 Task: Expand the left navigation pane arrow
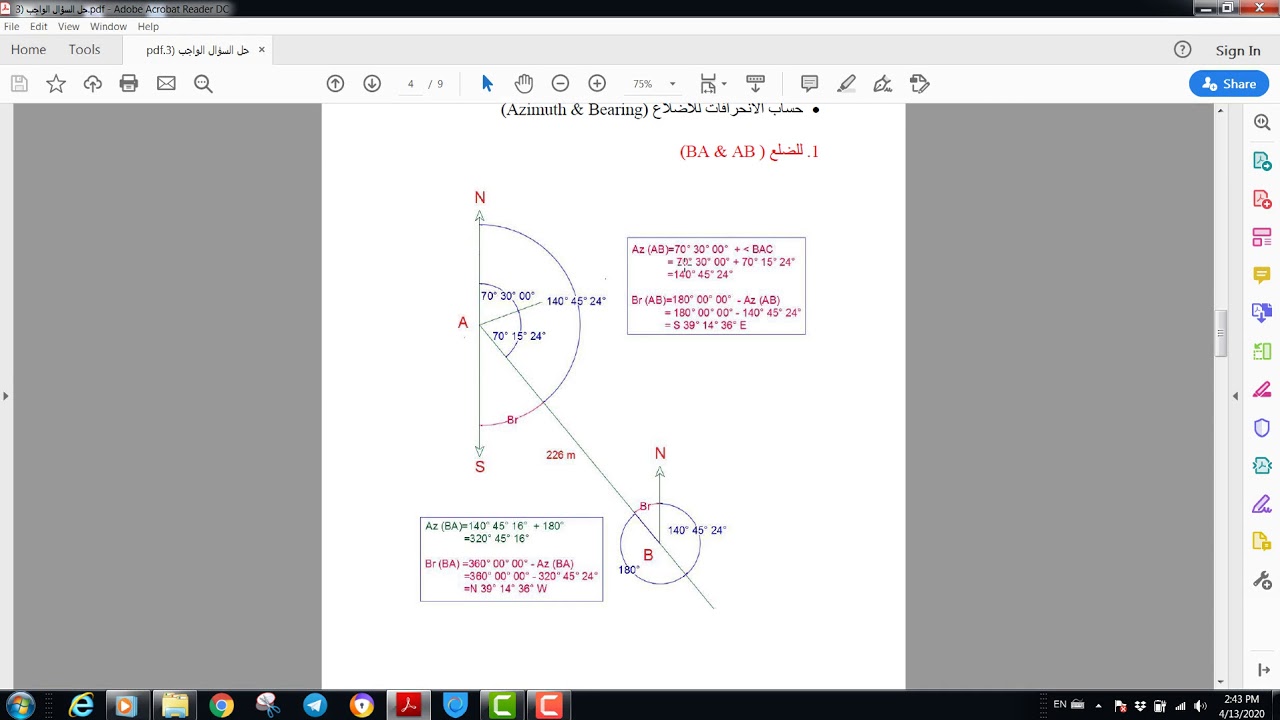point(5,396)
